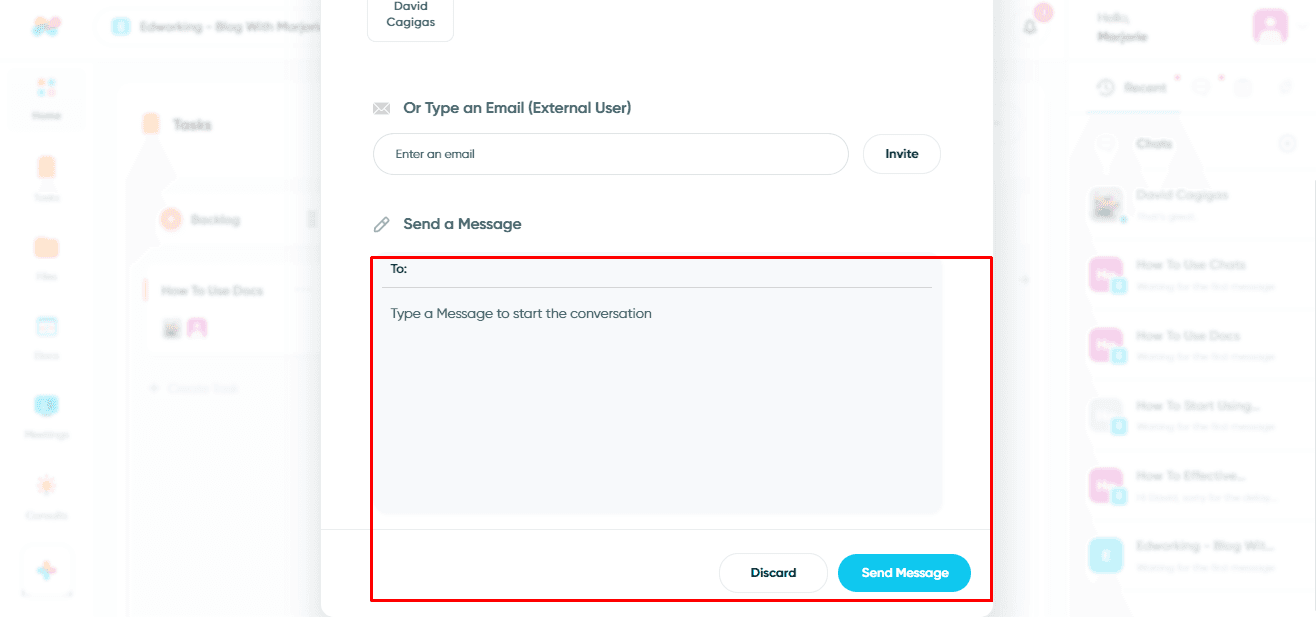Viewport: 1316px width, 617px height.
Task: Click Marjorie's profile avatar
Action: tap(1270, 26)
